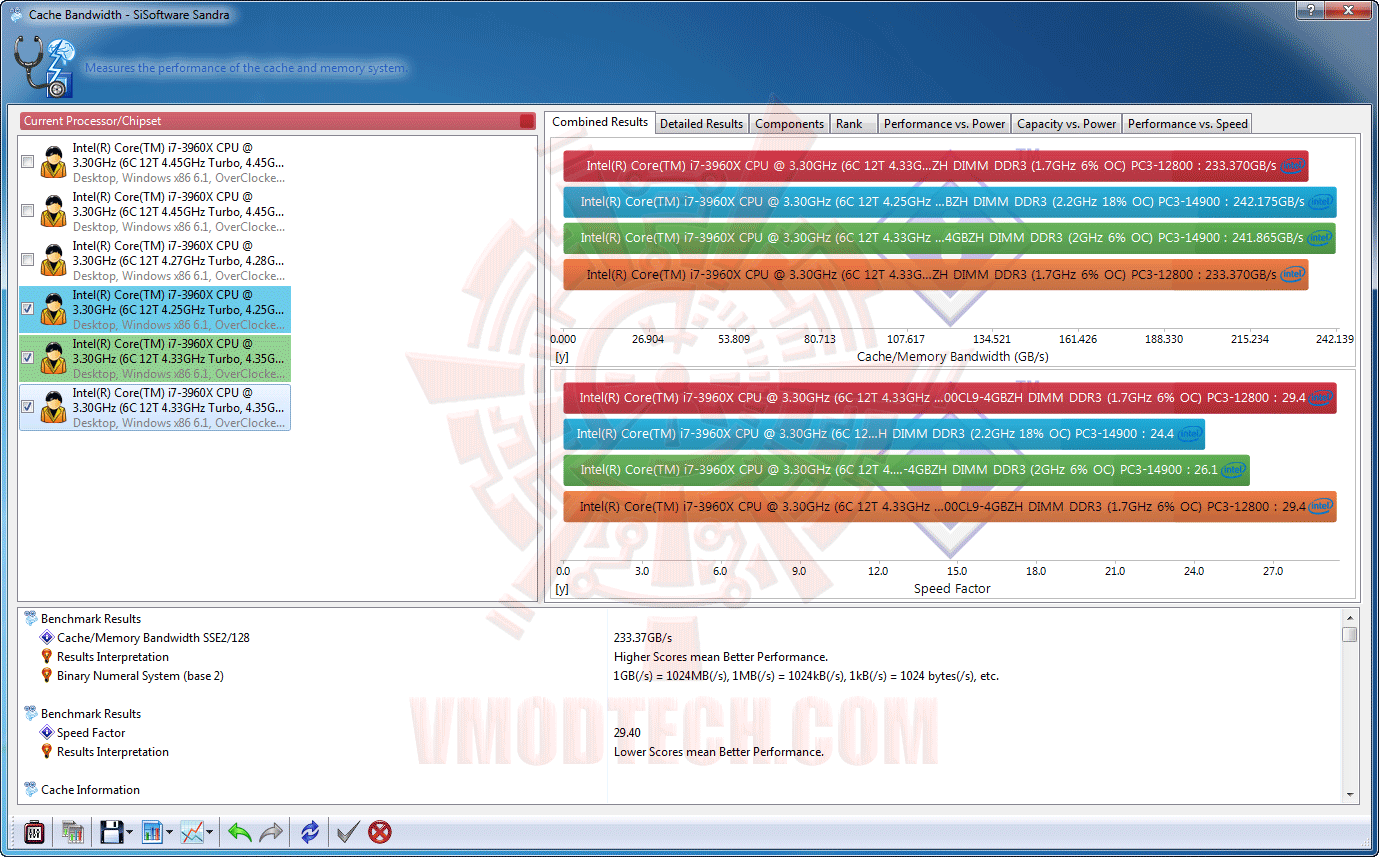Refresh the benchmark with the blue arrows icon
Image resolution: width=1379 pixels, height=857 pixels.
coord(310,831)
